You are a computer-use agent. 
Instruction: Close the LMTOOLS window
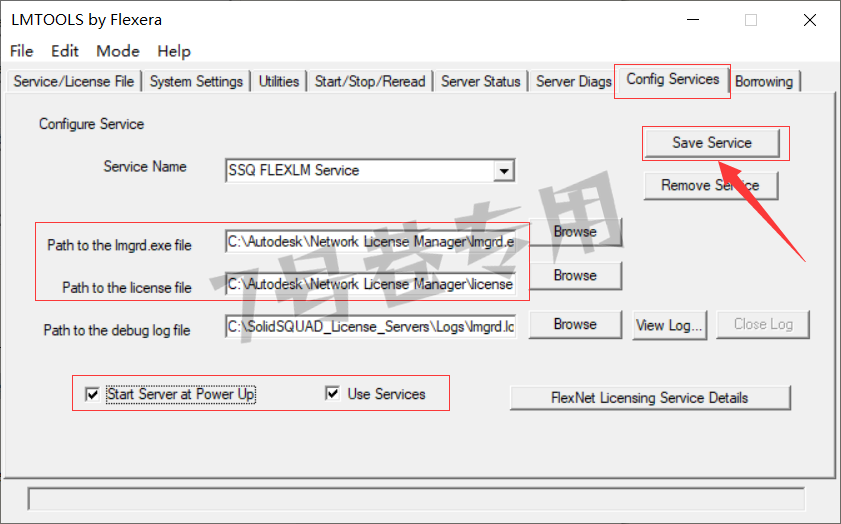tap(810, 20)
